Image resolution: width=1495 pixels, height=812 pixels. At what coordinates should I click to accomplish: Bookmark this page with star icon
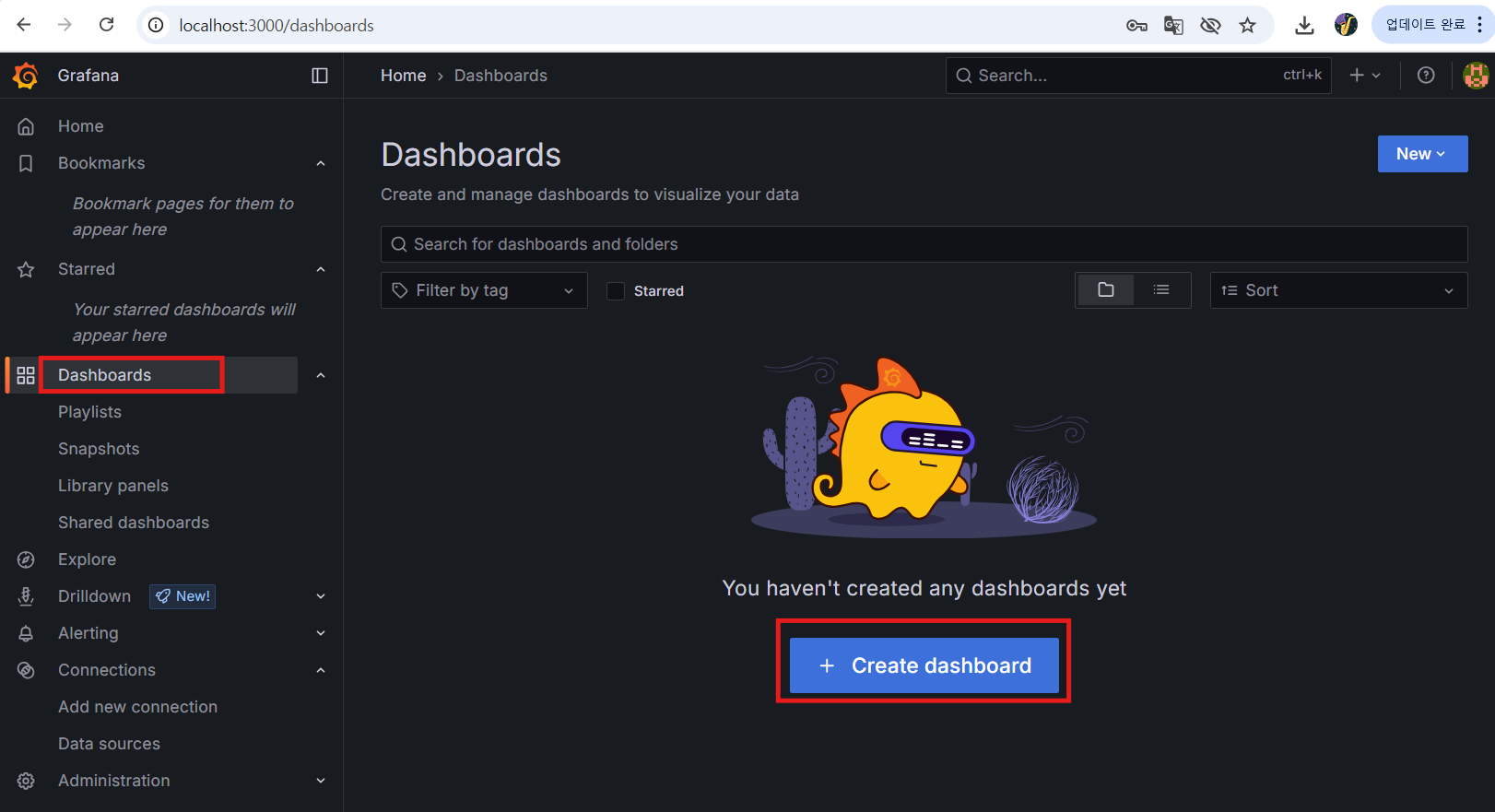(1247, 26)
